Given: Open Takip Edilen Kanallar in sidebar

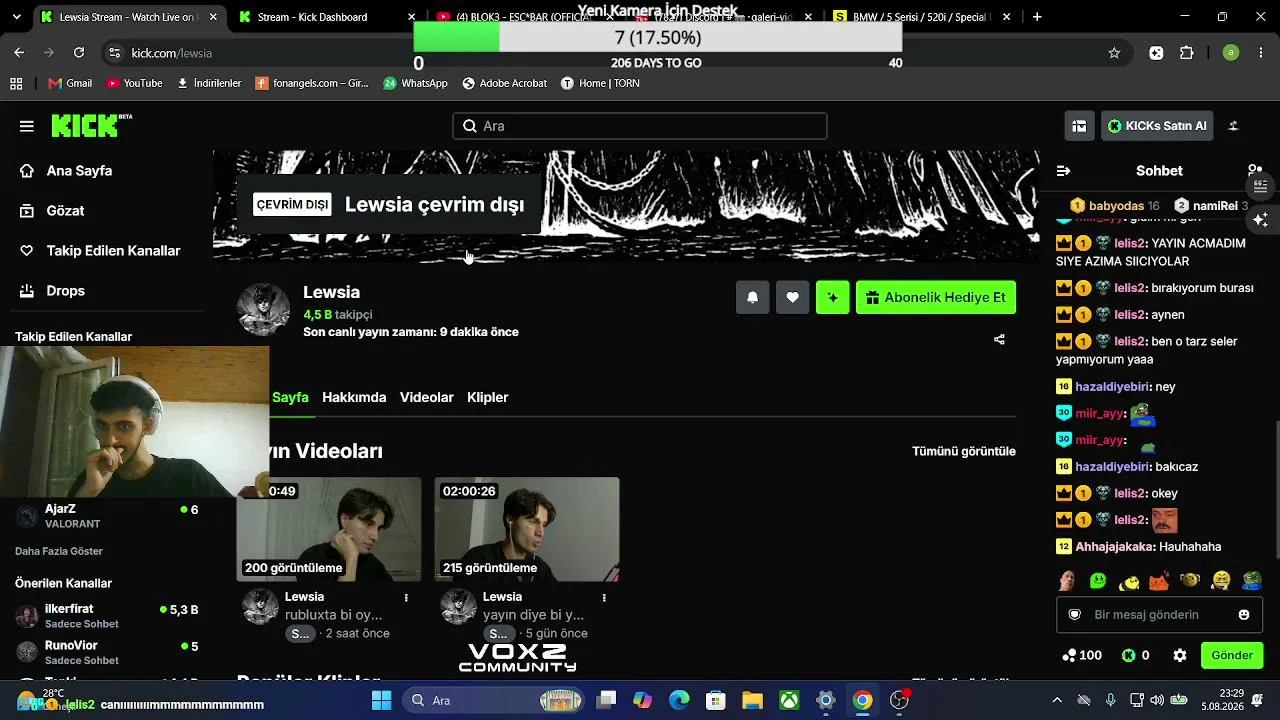Looking at the screenshot, I should 113,251.
